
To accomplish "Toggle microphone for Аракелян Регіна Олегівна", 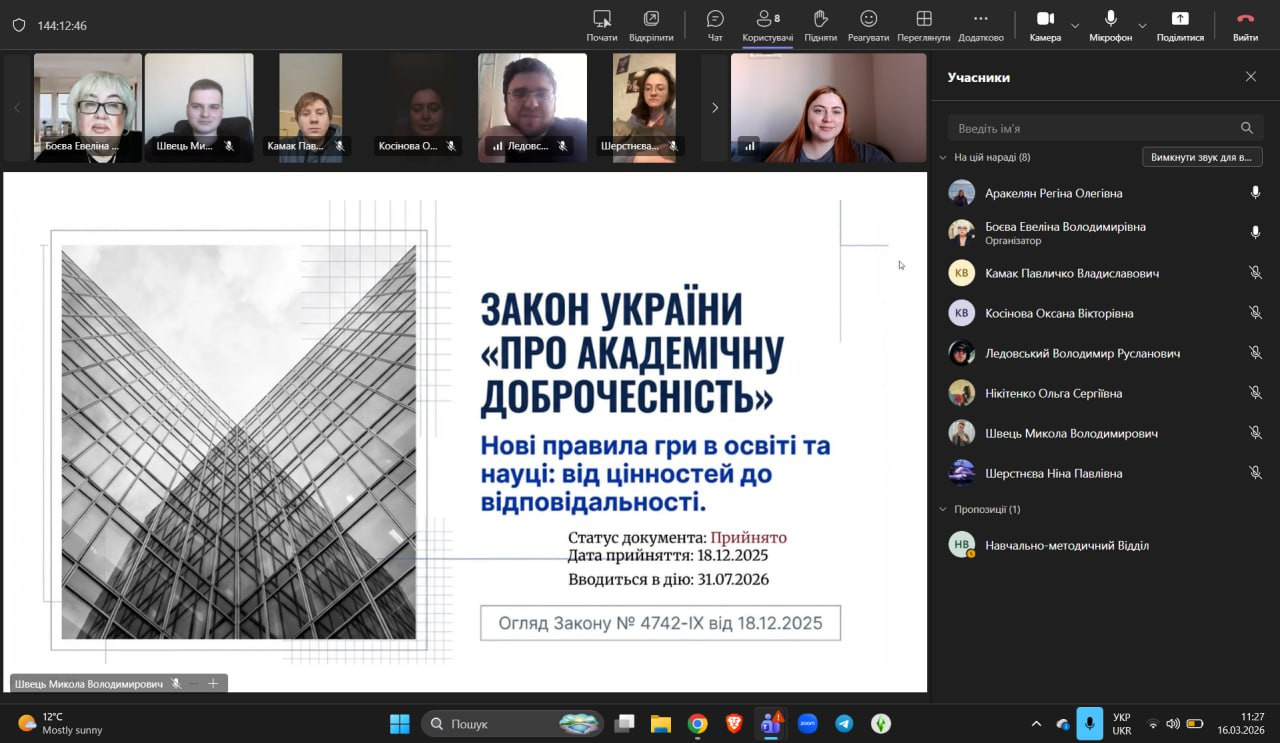I will click(1255, 193).
